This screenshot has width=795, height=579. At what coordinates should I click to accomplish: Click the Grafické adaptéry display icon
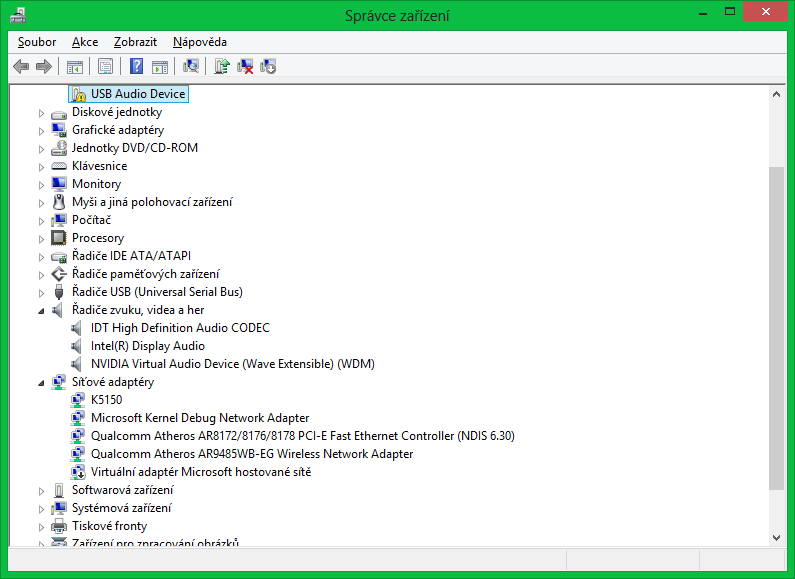[x=59, y=130]
